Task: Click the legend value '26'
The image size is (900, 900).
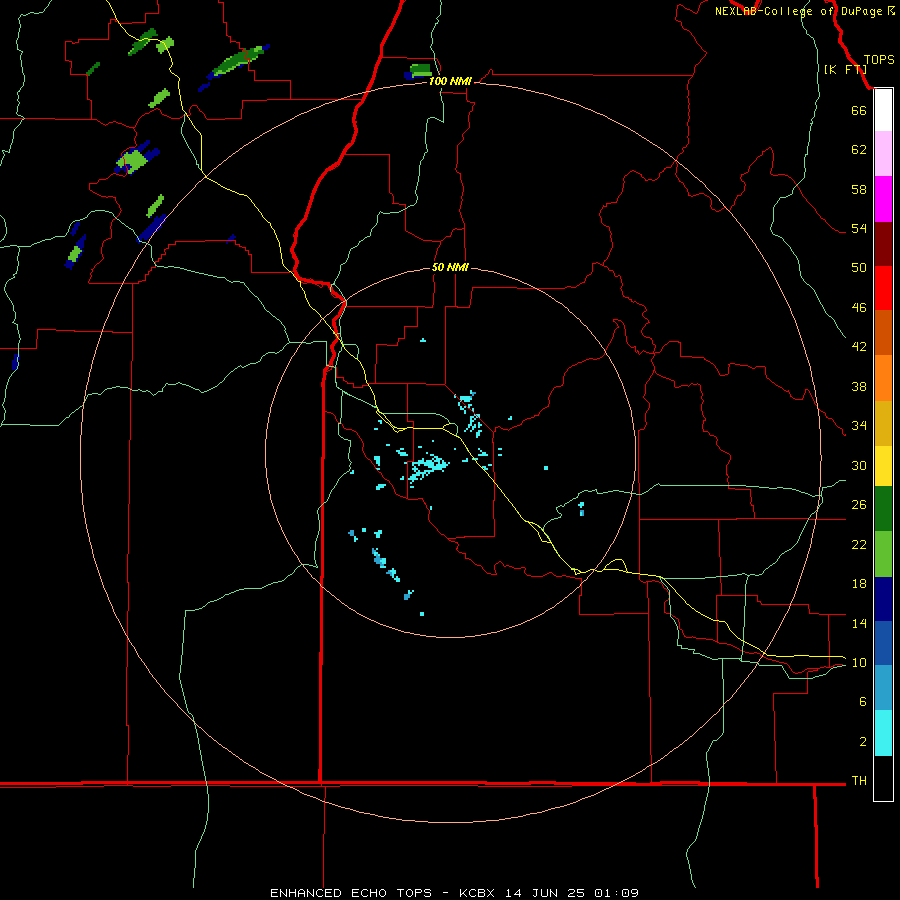Action: [859, 505]
